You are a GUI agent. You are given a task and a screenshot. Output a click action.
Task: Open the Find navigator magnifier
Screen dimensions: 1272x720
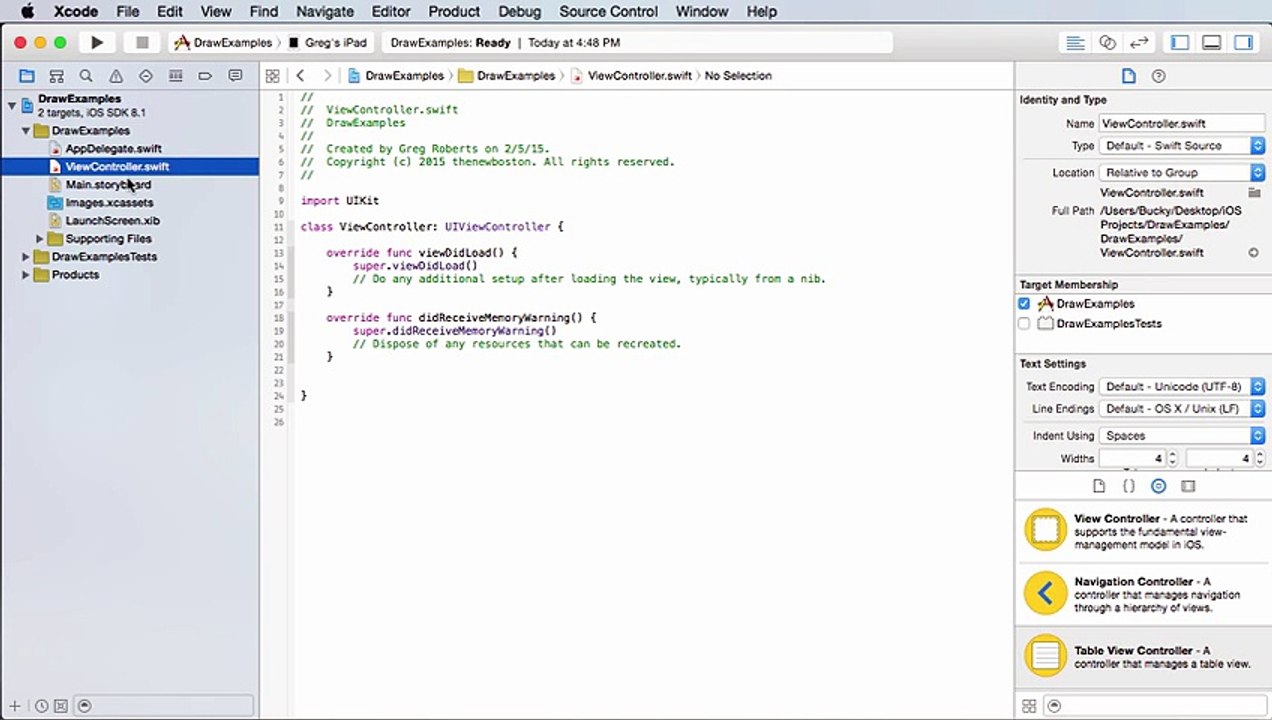(86, 76)
